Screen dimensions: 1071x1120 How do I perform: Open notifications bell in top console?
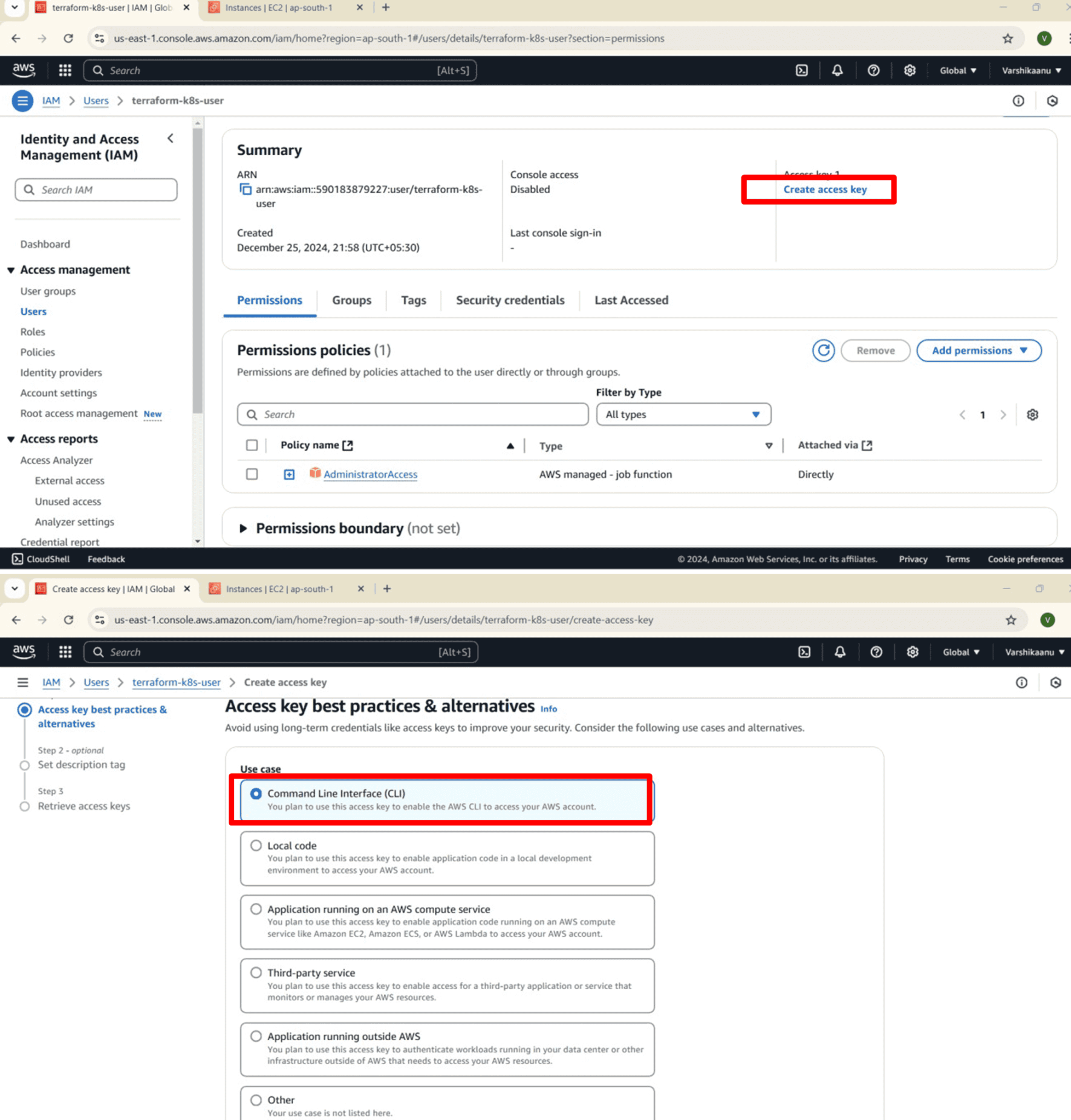pos(836,70)
